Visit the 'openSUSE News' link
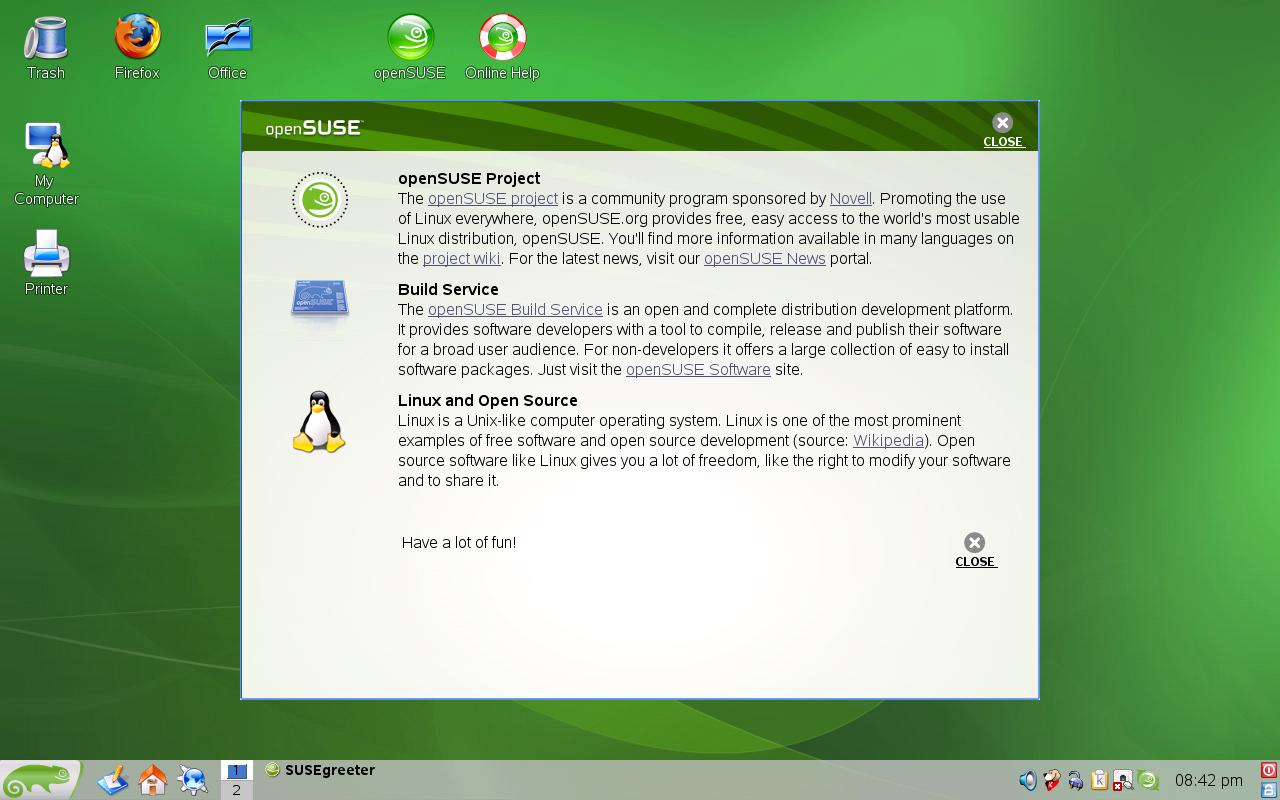The width and height of the screenshot is (1280, 800). pyautogui.click(x=765, y=259)
